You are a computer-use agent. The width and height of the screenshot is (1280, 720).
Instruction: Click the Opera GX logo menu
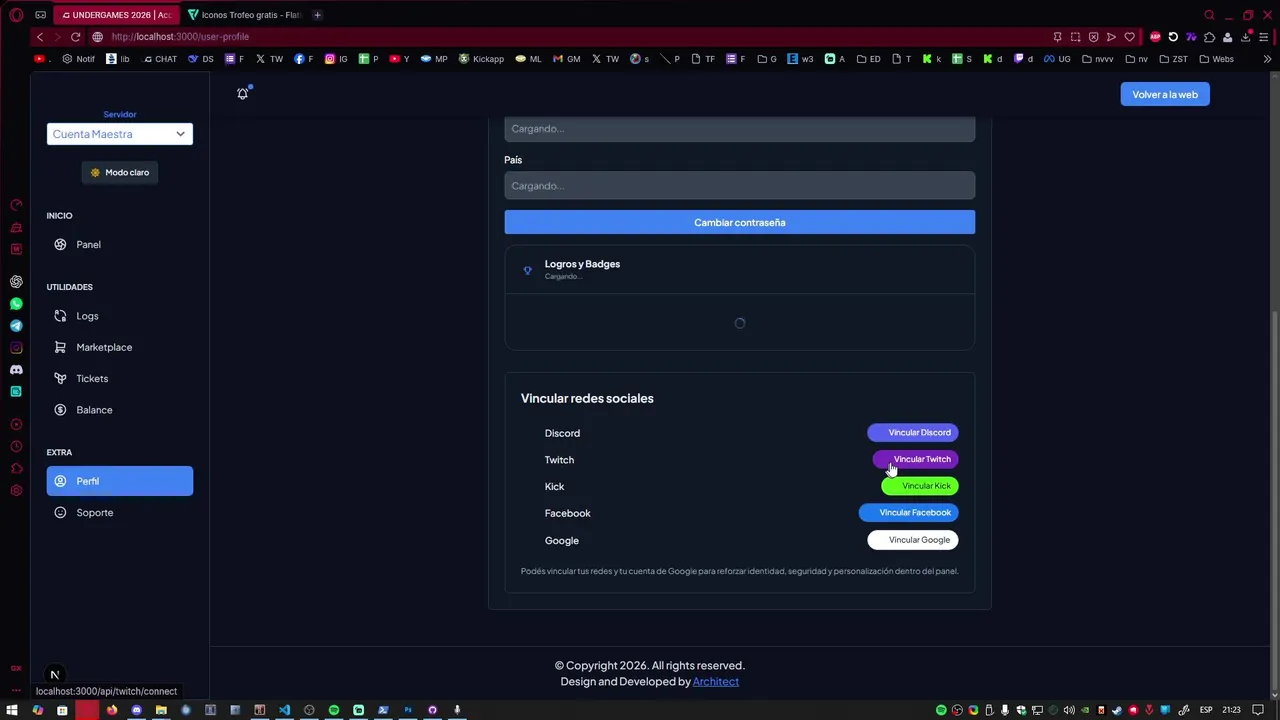(x=16, y=15)
